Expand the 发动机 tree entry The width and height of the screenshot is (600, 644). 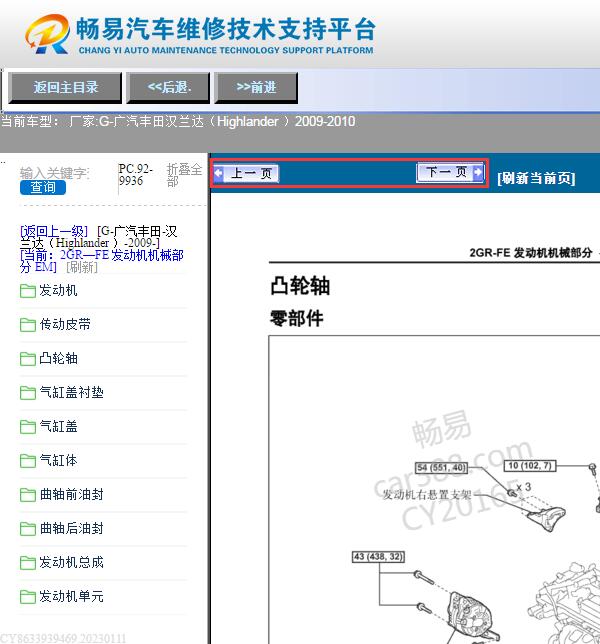(58, 290)
